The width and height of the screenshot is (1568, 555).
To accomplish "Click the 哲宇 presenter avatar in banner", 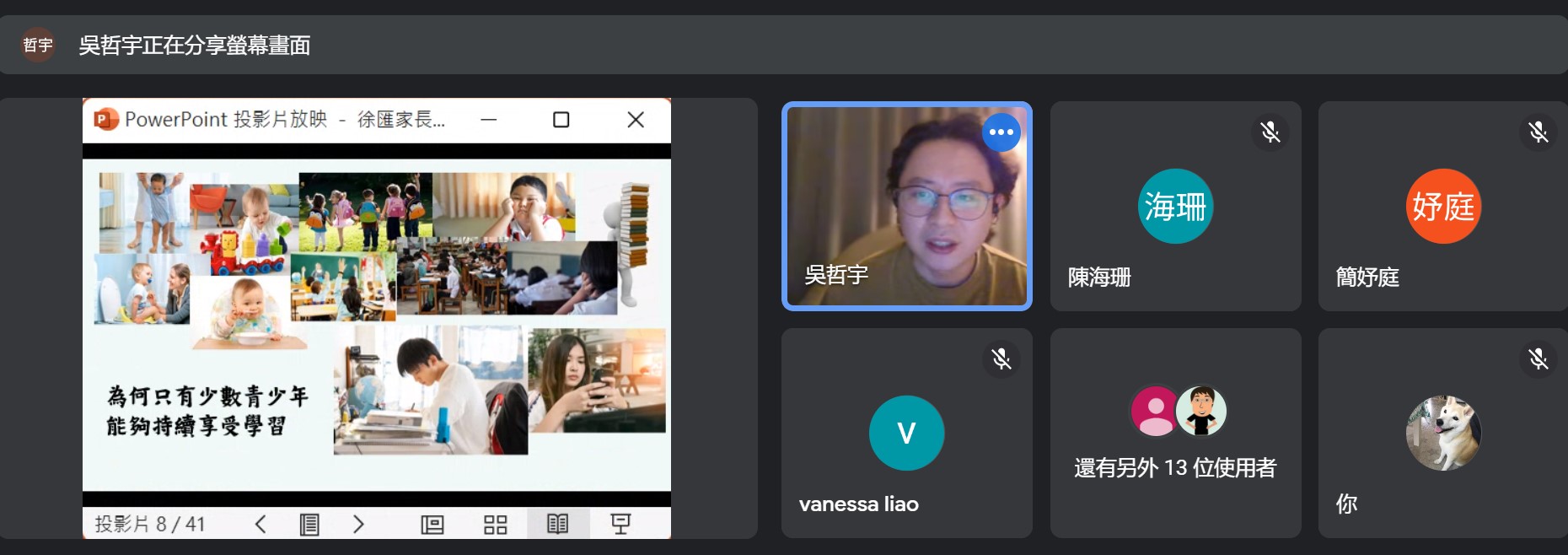I will tap(38, 45).
